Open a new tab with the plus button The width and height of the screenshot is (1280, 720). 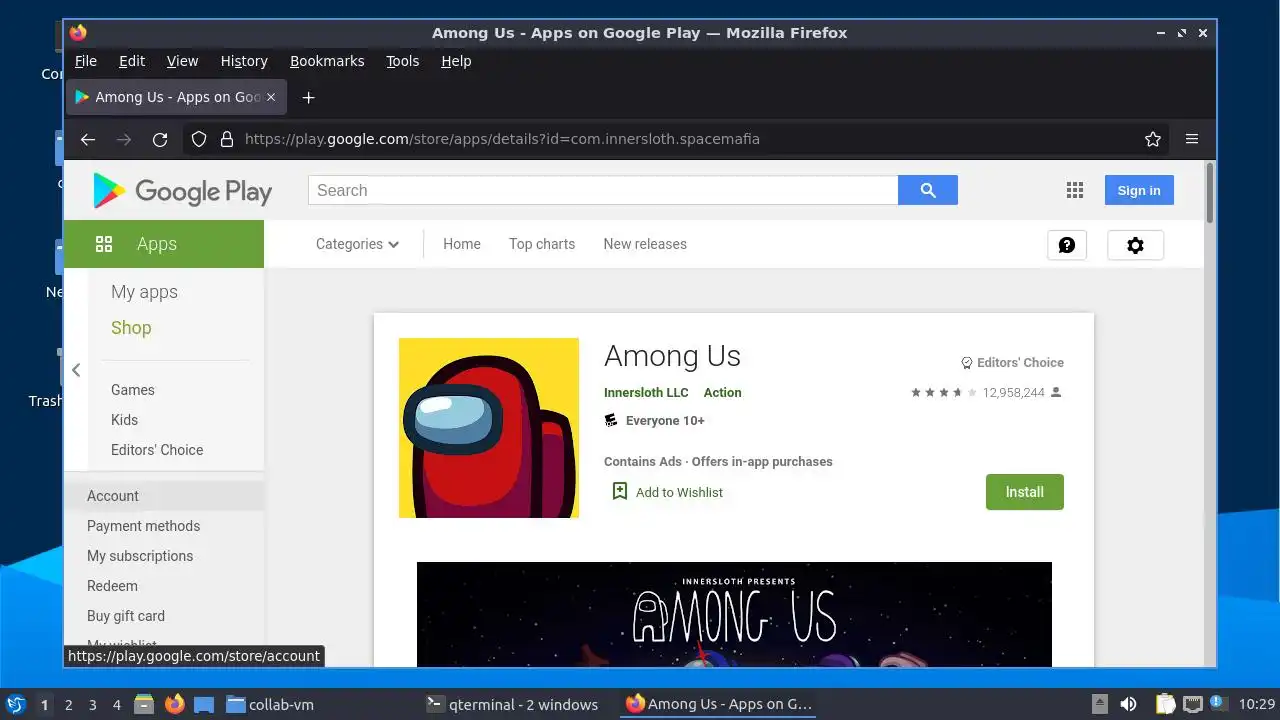click(309, 97)
